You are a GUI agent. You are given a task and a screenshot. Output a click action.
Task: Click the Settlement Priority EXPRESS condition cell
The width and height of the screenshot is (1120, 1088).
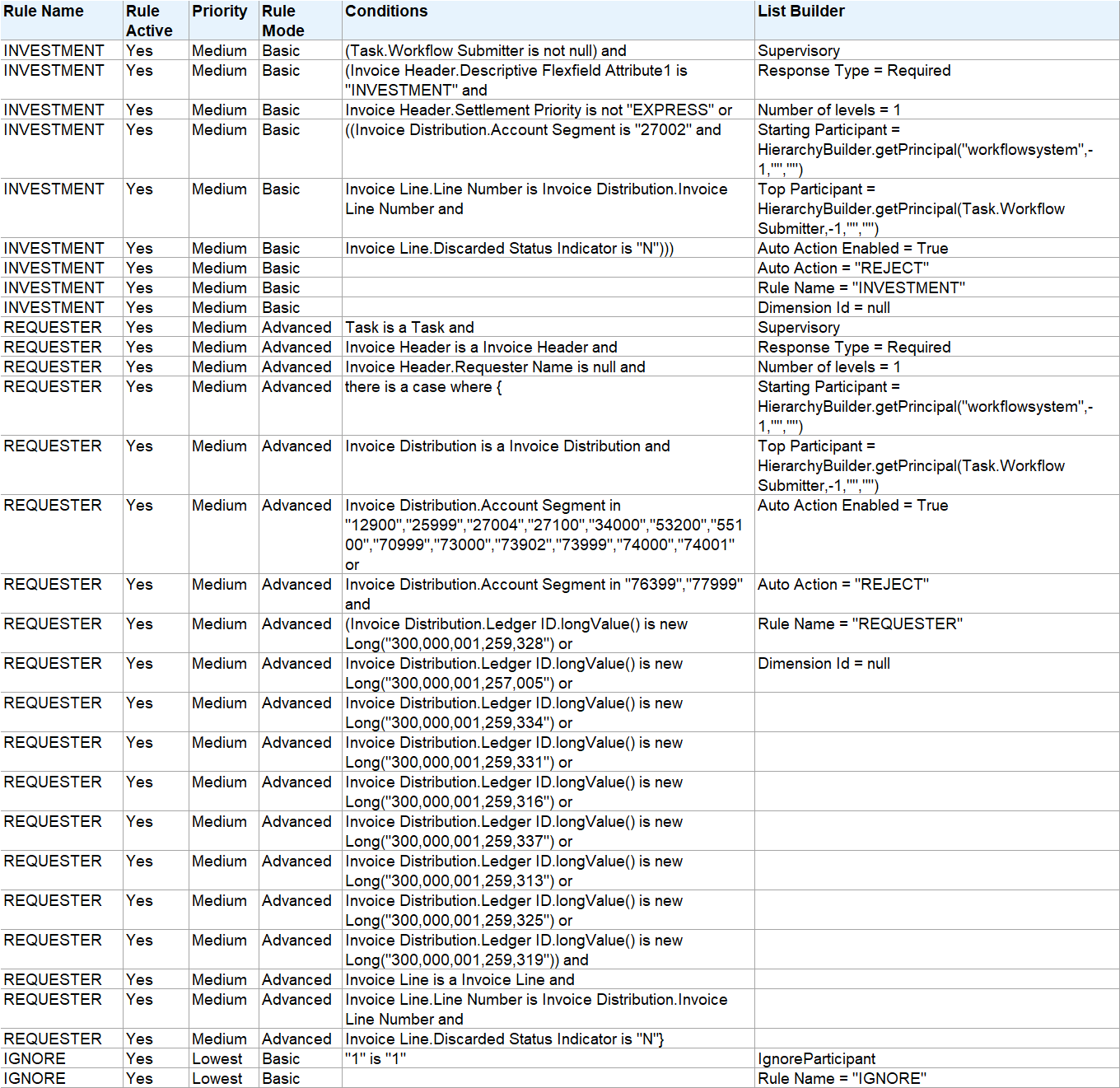coord(534,110)
